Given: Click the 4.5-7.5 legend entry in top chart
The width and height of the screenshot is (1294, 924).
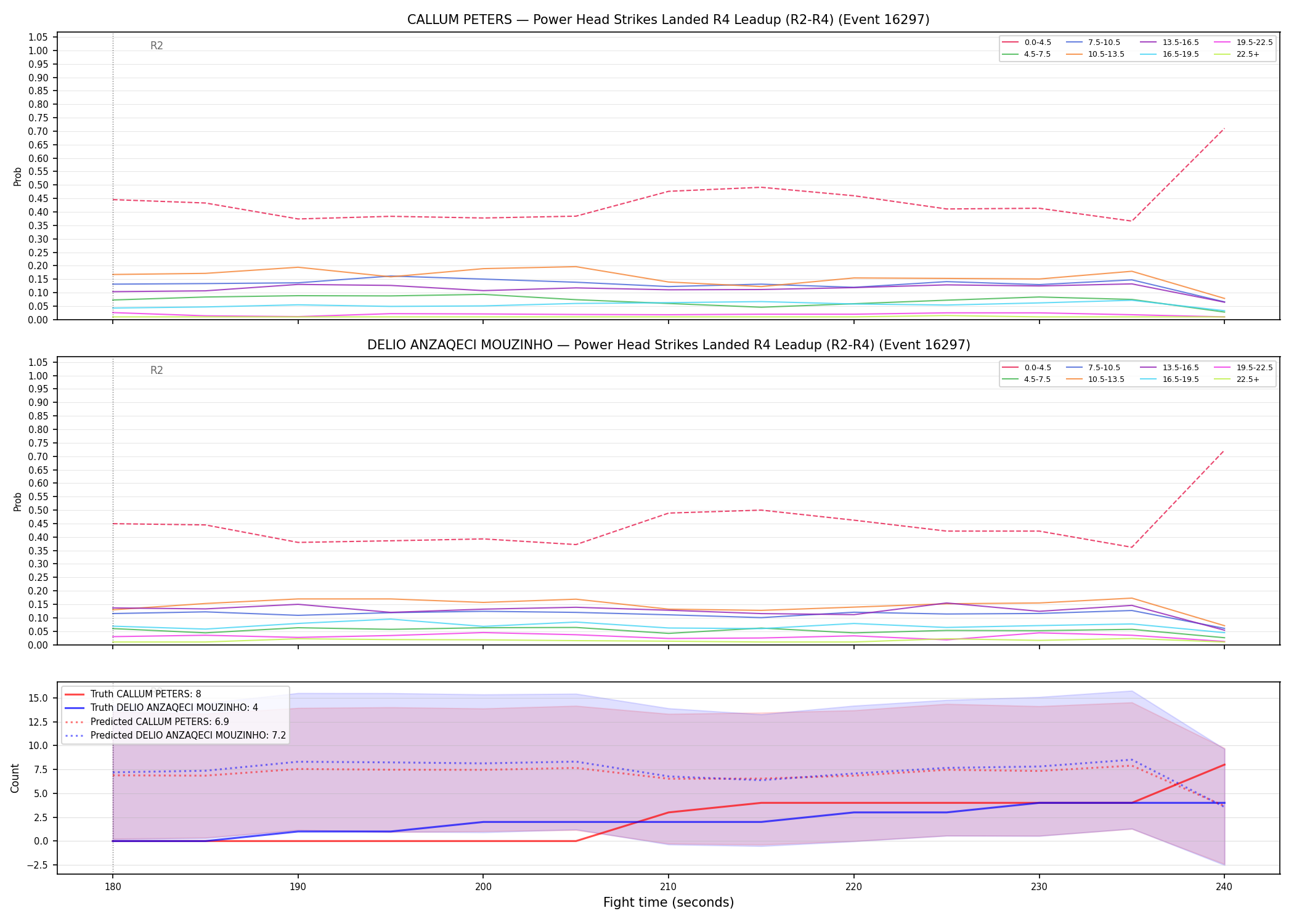Looking at the screenshot, I should (1027, 54).
